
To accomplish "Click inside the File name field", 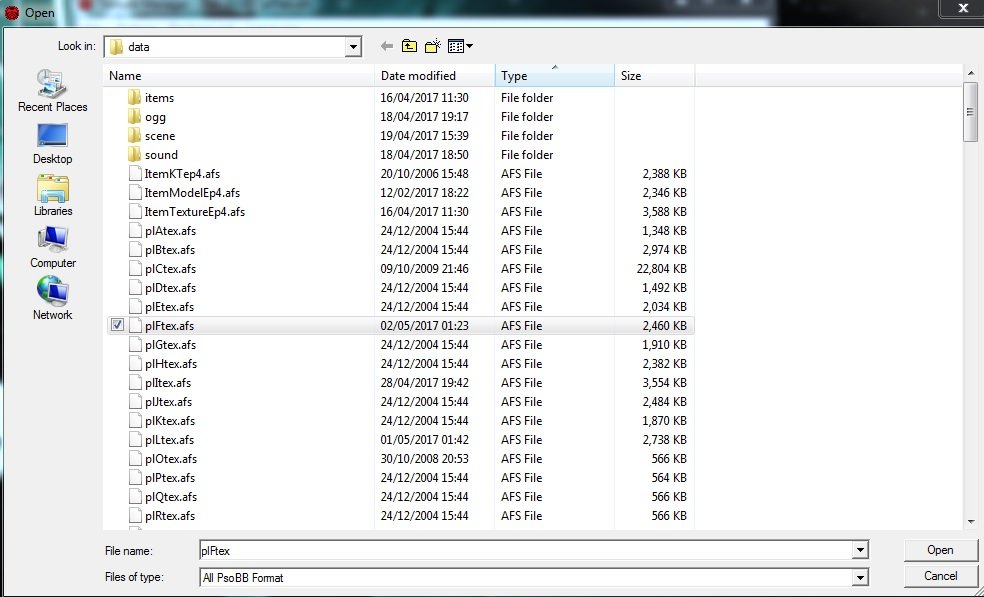I will 525,551.
